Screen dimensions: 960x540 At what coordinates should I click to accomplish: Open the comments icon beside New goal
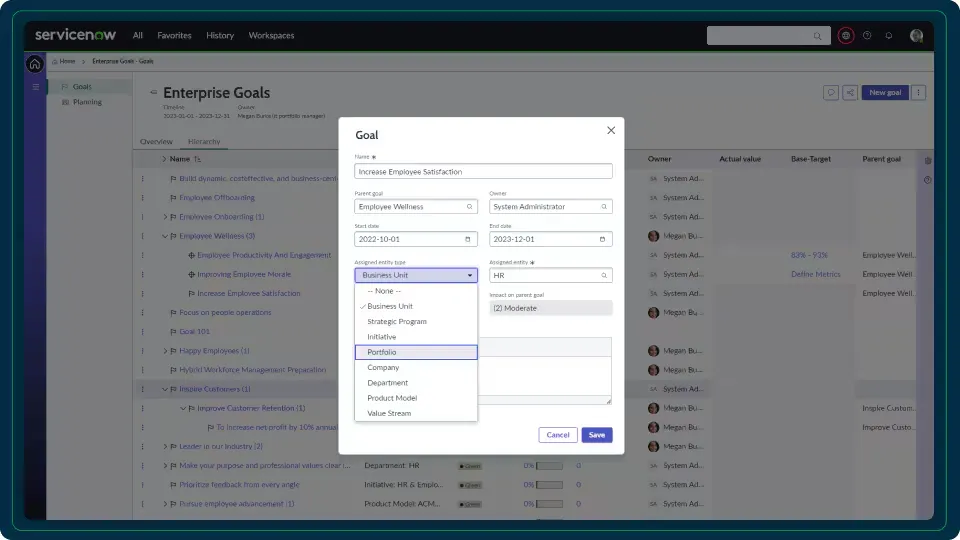(831, 92)
